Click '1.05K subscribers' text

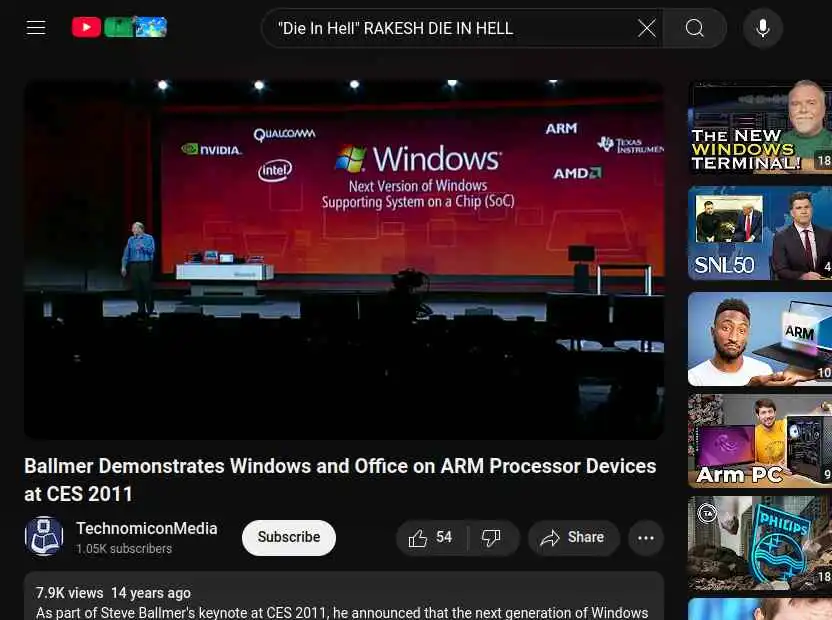(124, 549)
